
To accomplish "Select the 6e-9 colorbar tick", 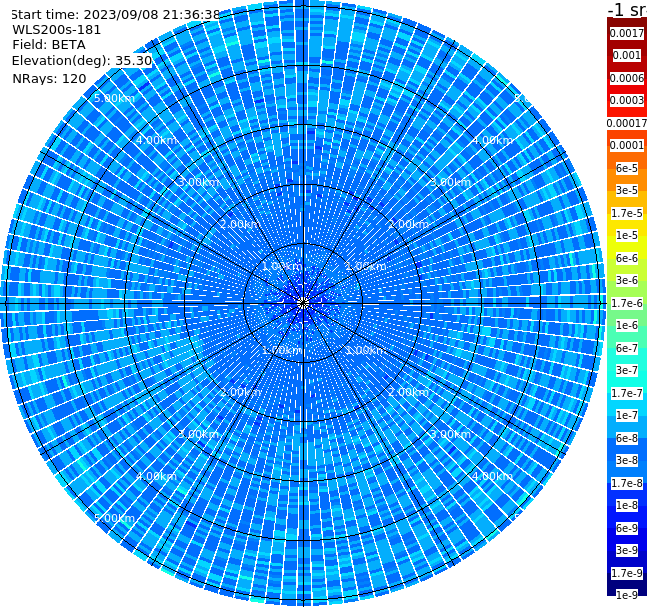I will point(627,528).
